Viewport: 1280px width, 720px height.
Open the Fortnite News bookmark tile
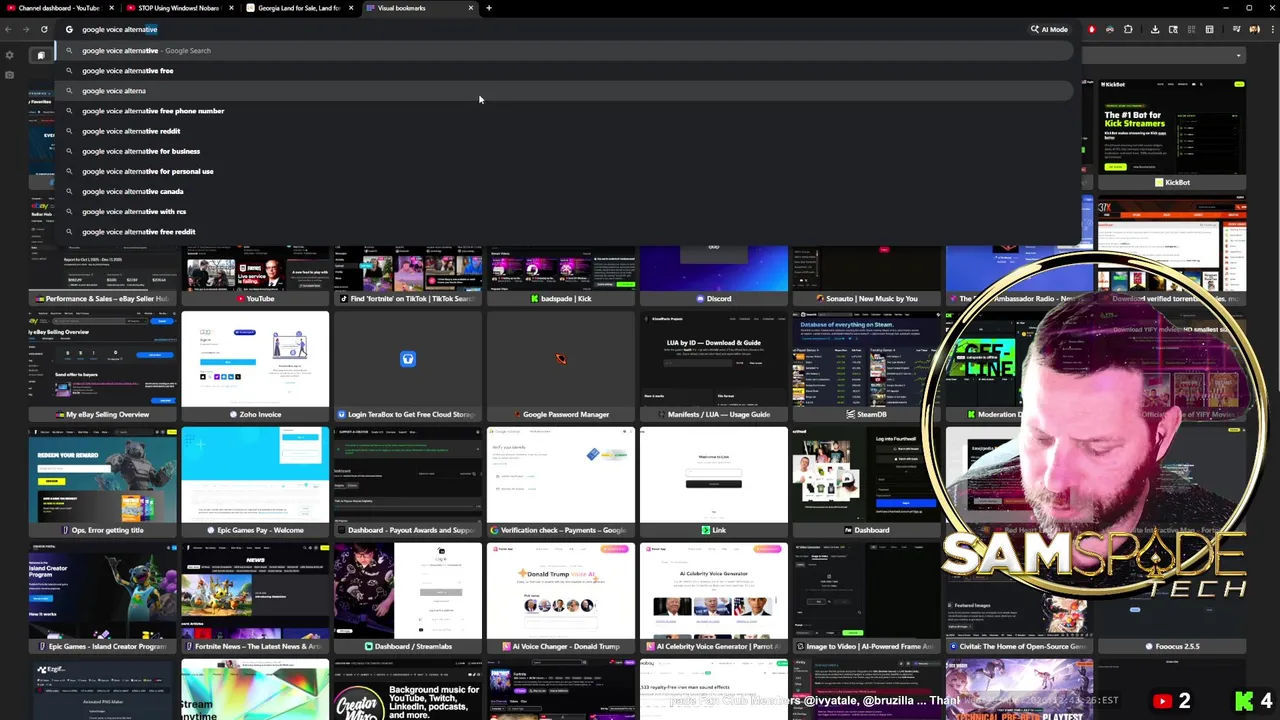(x=255, y=598)
